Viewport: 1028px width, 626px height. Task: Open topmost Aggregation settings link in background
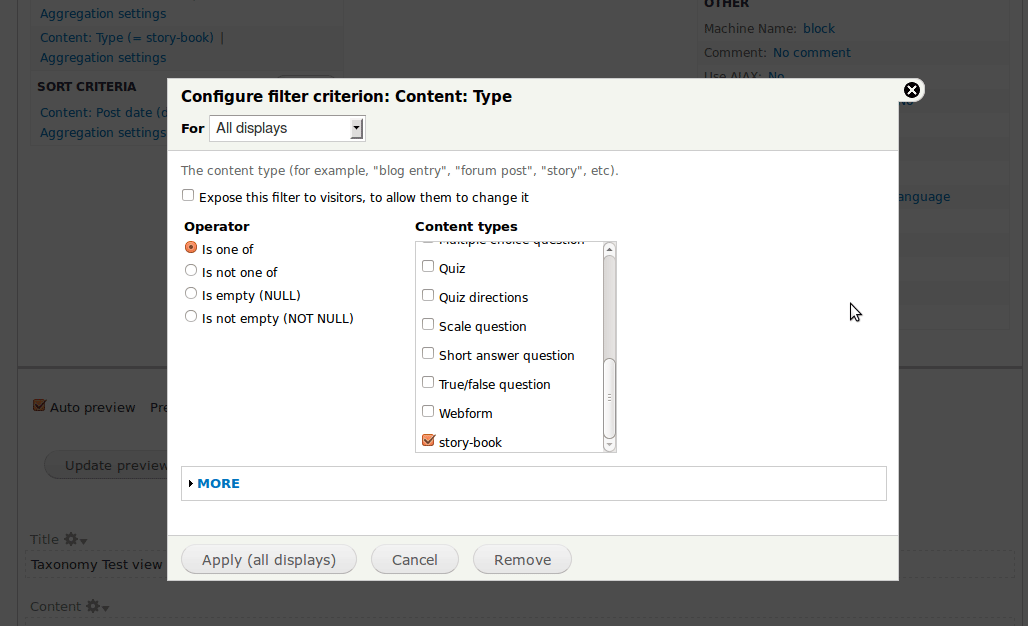103,14
